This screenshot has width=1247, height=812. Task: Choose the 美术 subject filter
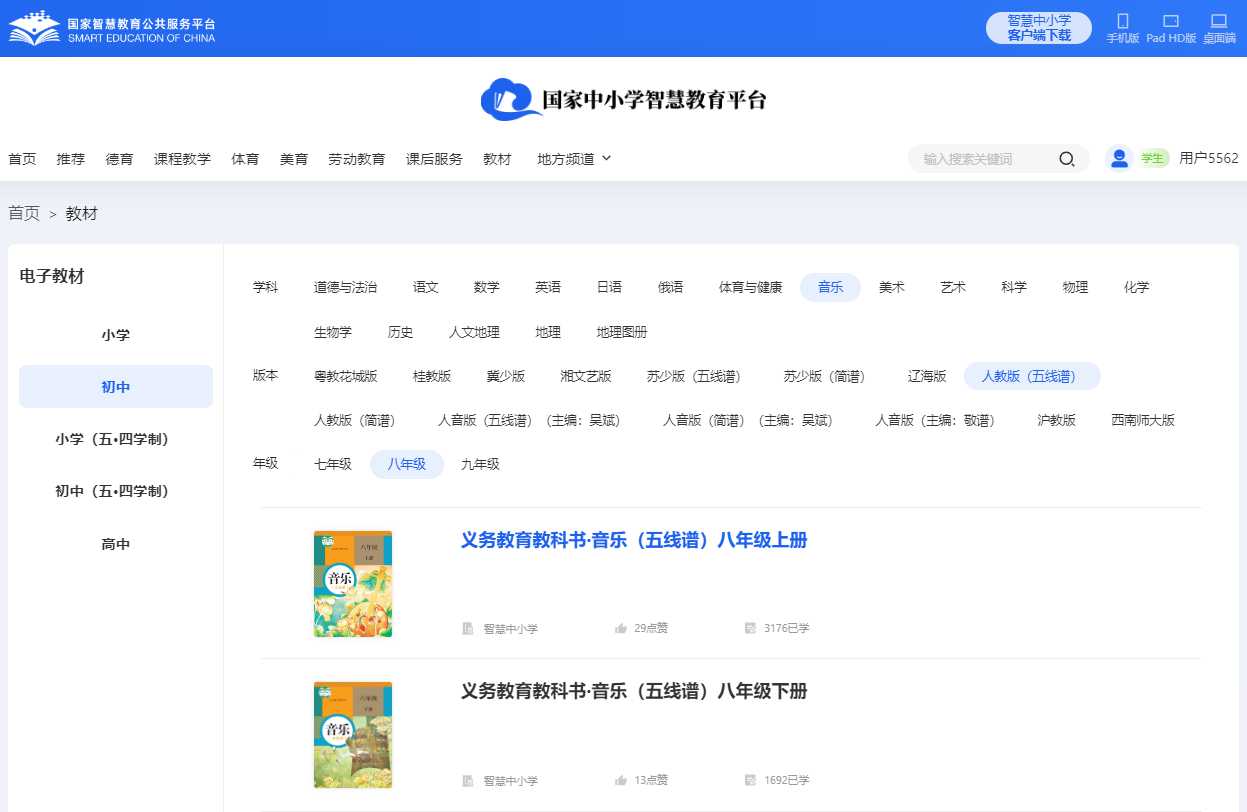[x=891, y=287]
